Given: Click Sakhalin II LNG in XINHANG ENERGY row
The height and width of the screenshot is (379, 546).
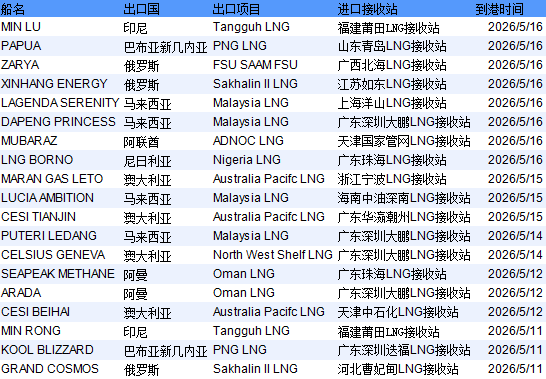Looking at the screenshot, I should tap(255, 84).
